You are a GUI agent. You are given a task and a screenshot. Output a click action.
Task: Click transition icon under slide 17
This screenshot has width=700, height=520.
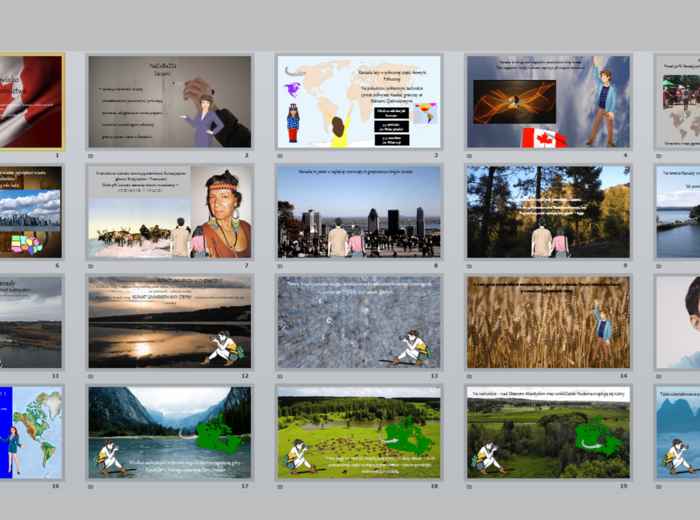coord(91,486)
